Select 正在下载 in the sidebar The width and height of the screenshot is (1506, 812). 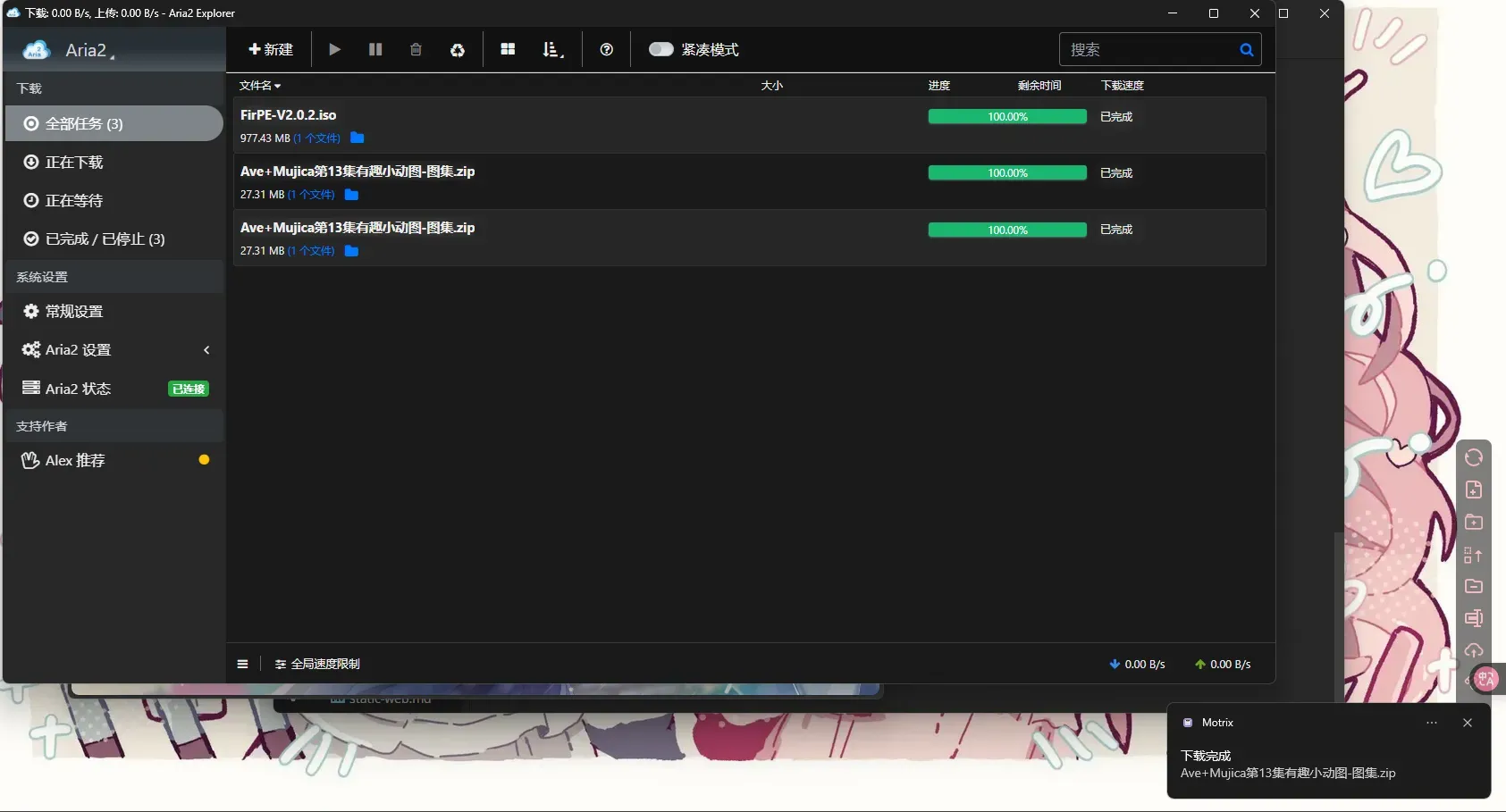74,163
